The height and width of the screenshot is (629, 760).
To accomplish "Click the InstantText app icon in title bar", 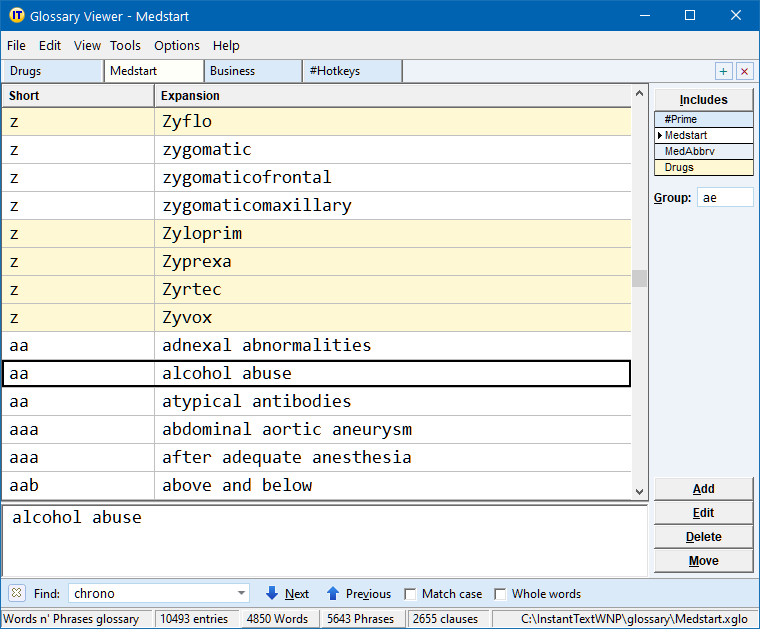I will point(16,16).
